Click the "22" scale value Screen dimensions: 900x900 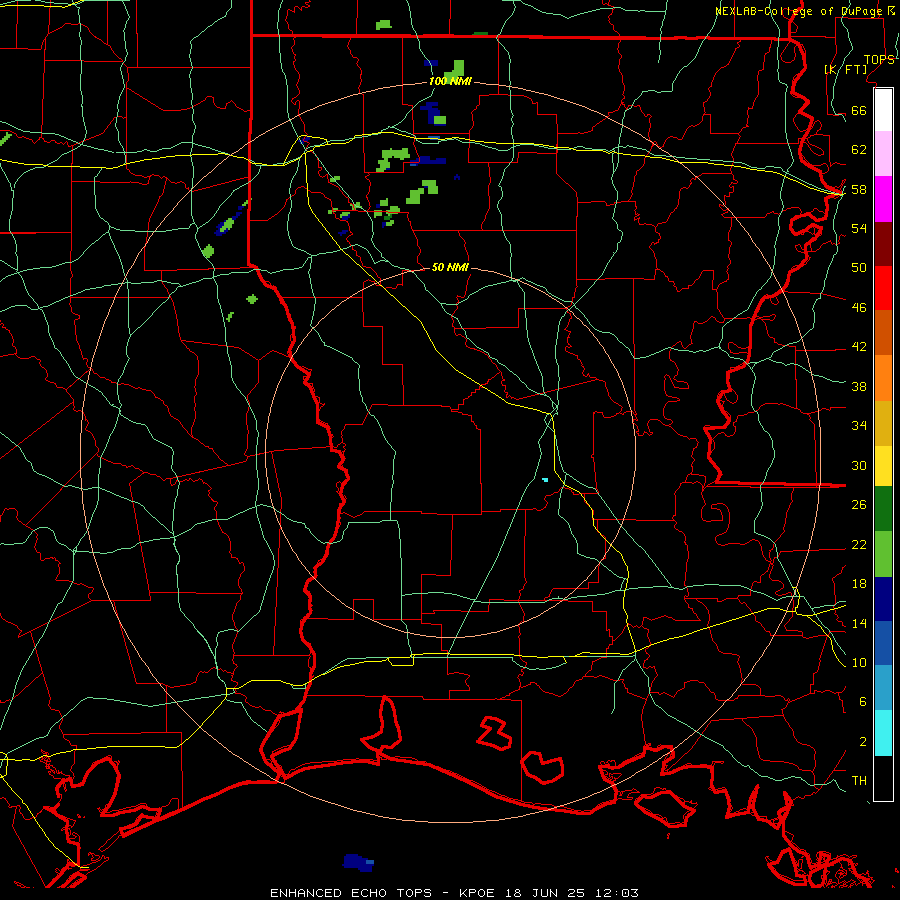[x=859, y=544]
